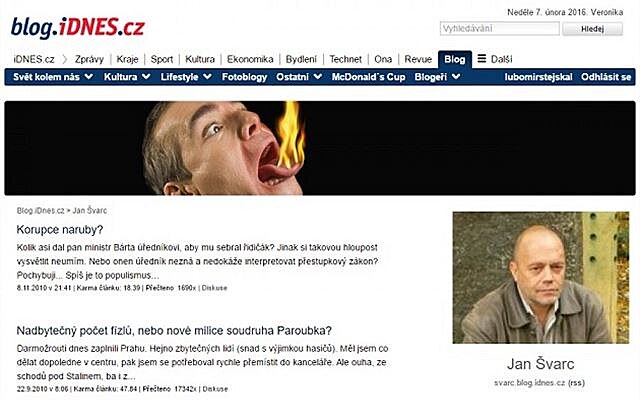Go to the Zprávy section
The width and height of the screenshot is (640, 400).
point(89,59)
